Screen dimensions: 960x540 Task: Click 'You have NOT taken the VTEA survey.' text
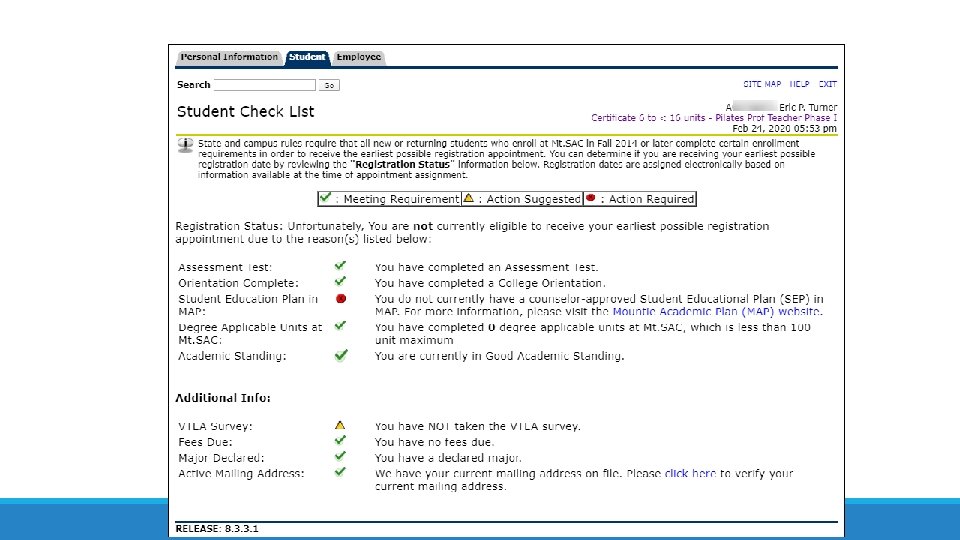pos(478,426)
